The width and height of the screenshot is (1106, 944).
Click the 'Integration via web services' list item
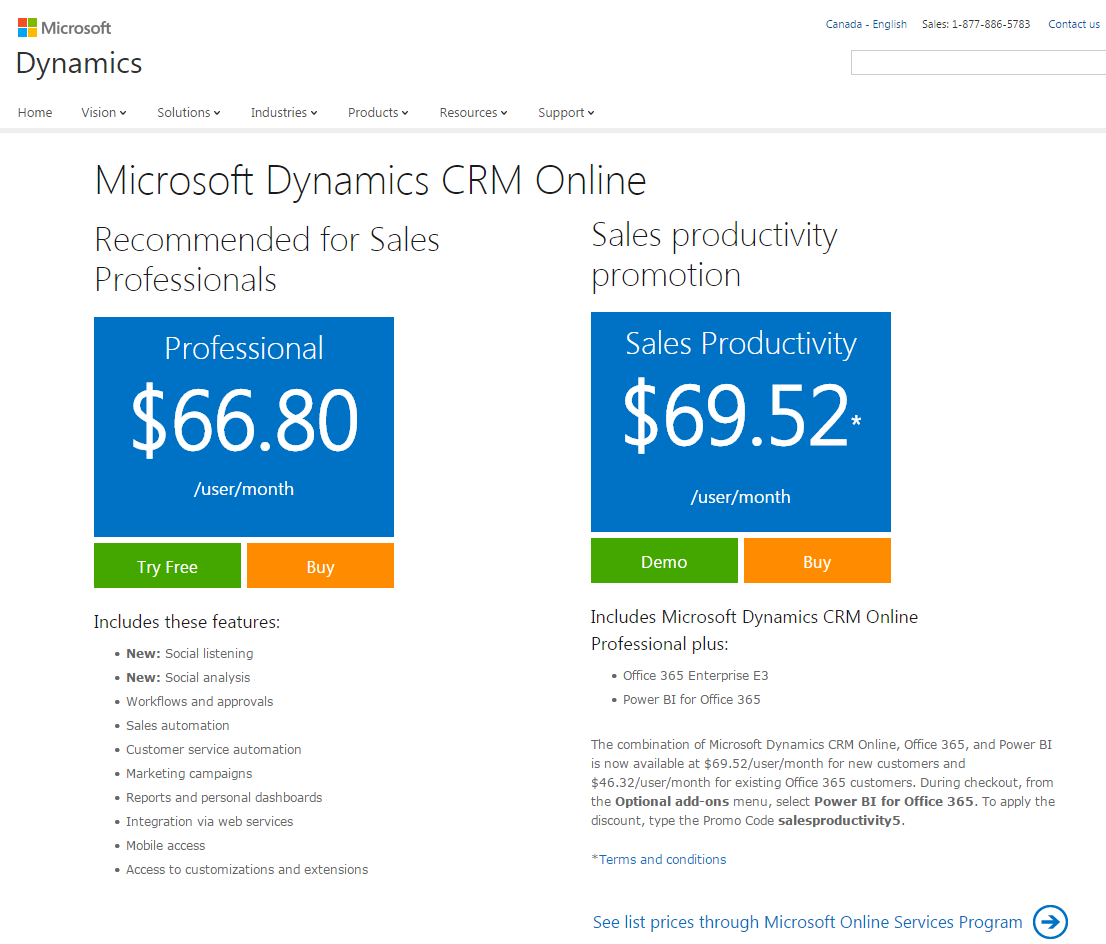pos(209,821)
